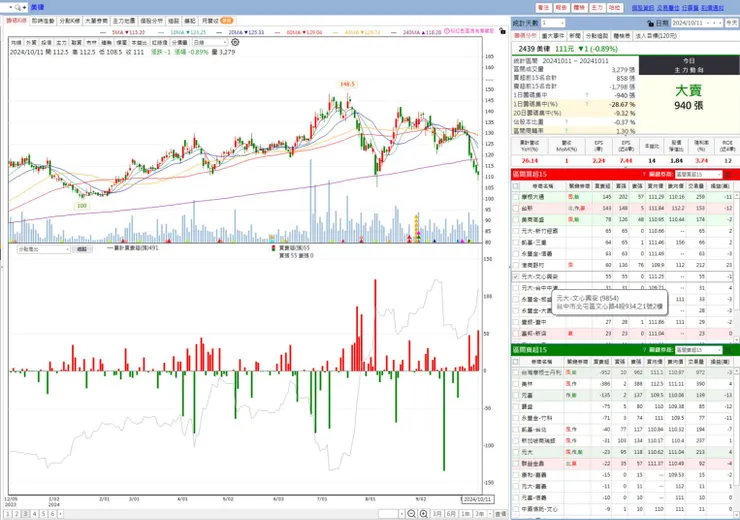740x520 pixels.
Task: Click the 148.5 high price label on chart
Action: point(347,84)
